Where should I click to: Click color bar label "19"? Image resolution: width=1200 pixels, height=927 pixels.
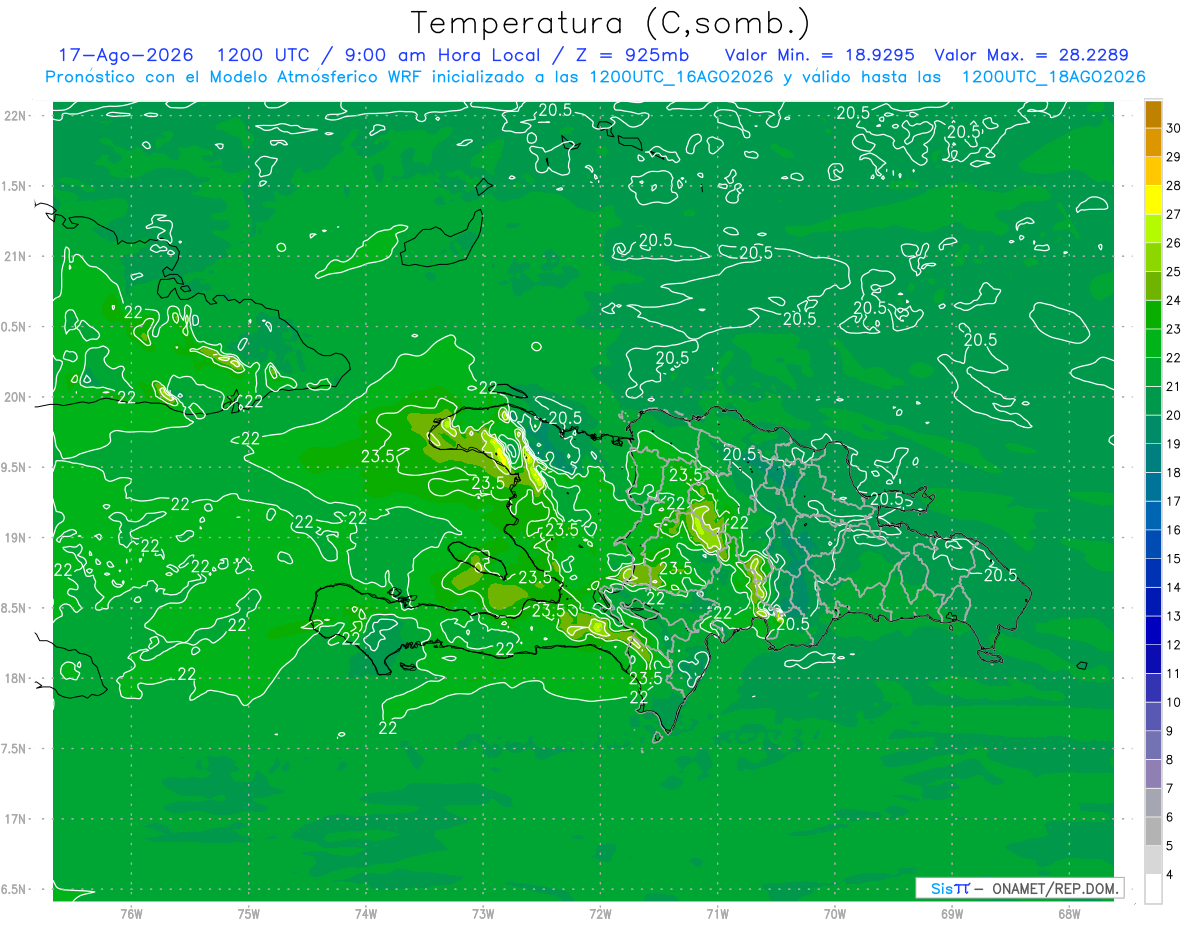(1174, 444)
